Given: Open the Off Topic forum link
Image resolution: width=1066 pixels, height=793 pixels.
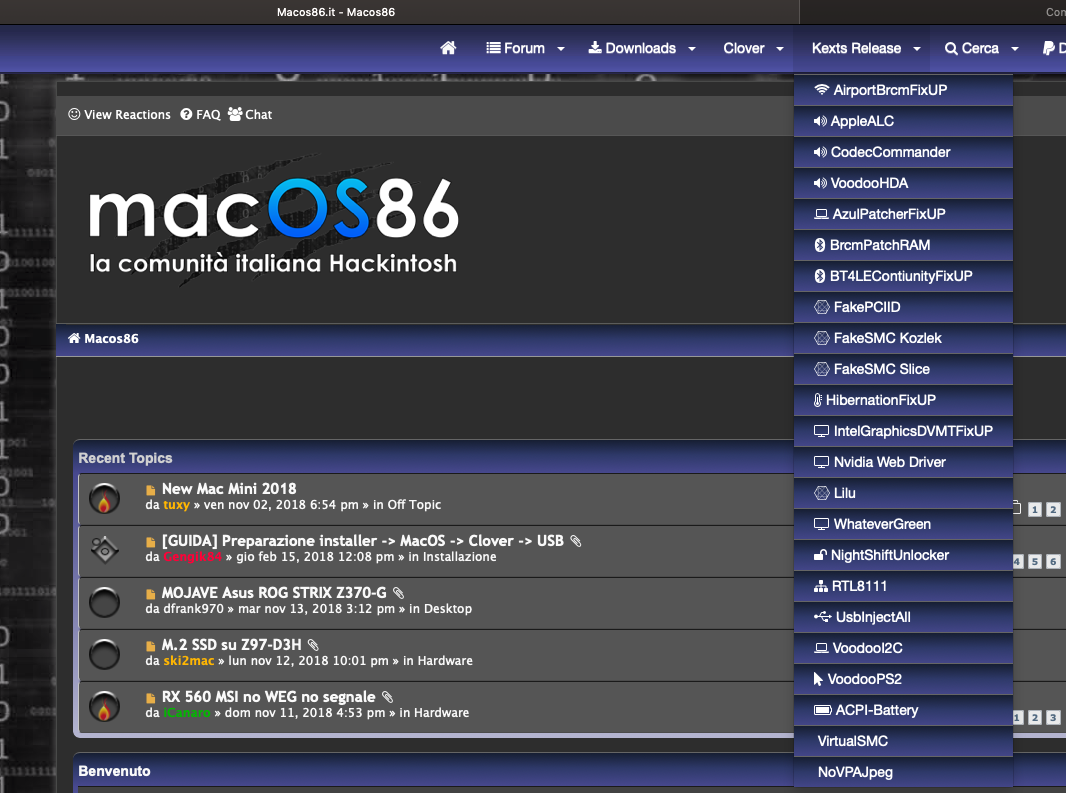Looking at the screenshot, I should pyautogui.click(x=414, y=505).
